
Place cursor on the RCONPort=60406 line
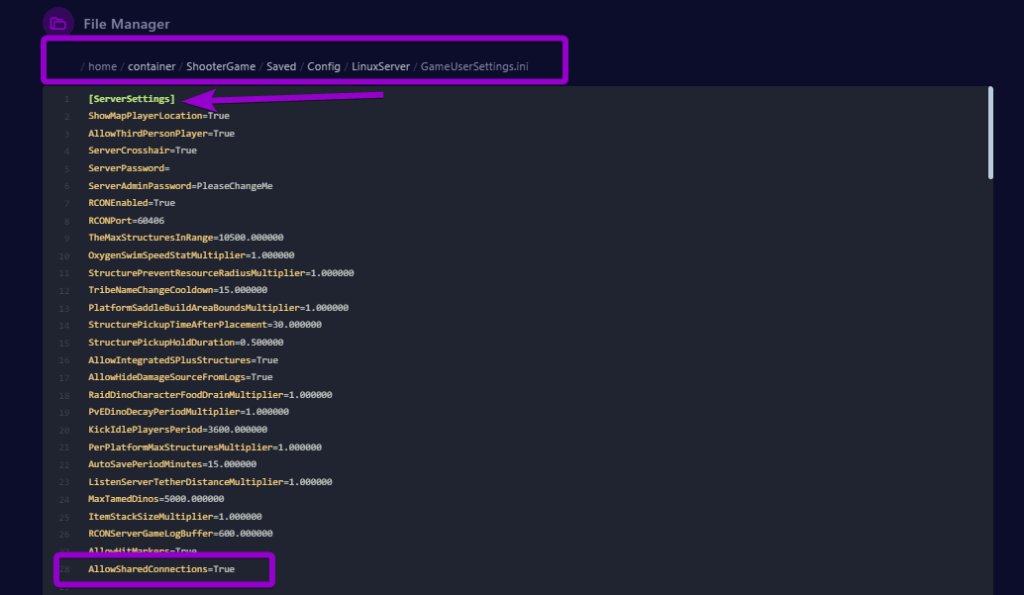coord(126,221)
